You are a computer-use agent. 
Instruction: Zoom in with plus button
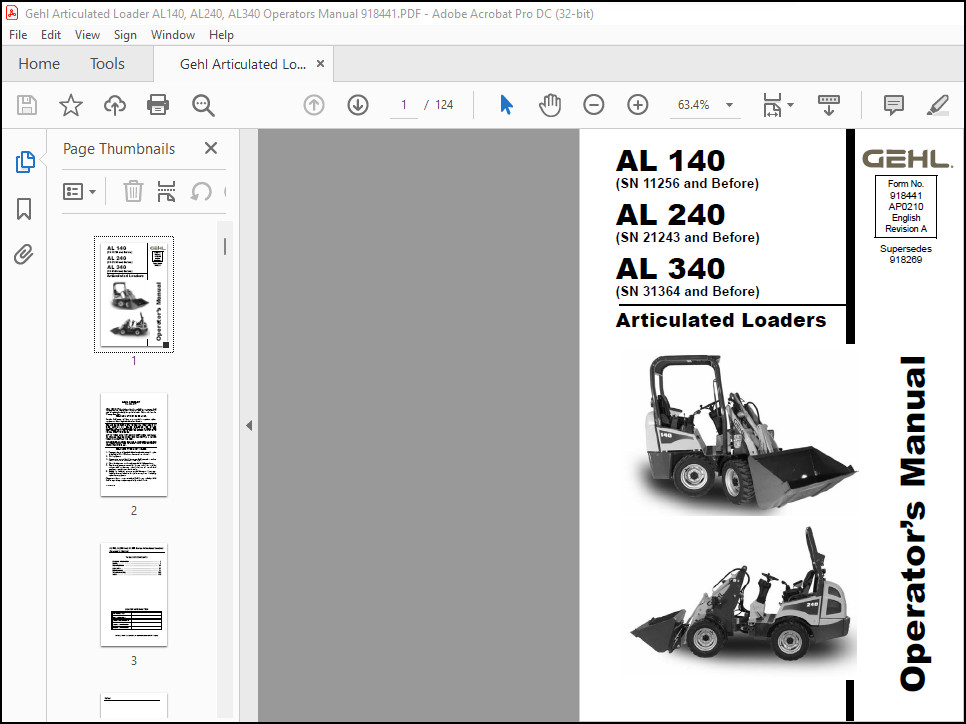(638, 105)
